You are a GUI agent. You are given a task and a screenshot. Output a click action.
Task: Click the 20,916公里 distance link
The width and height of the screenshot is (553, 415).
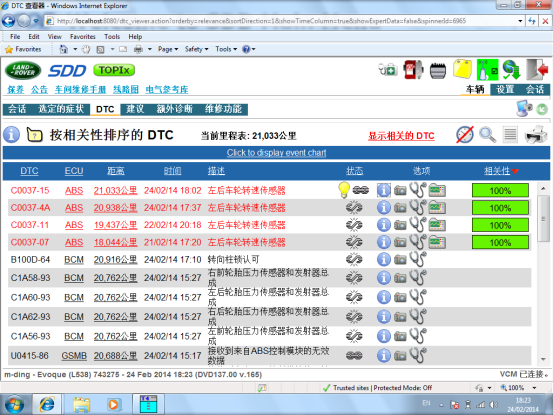point(115,260)
